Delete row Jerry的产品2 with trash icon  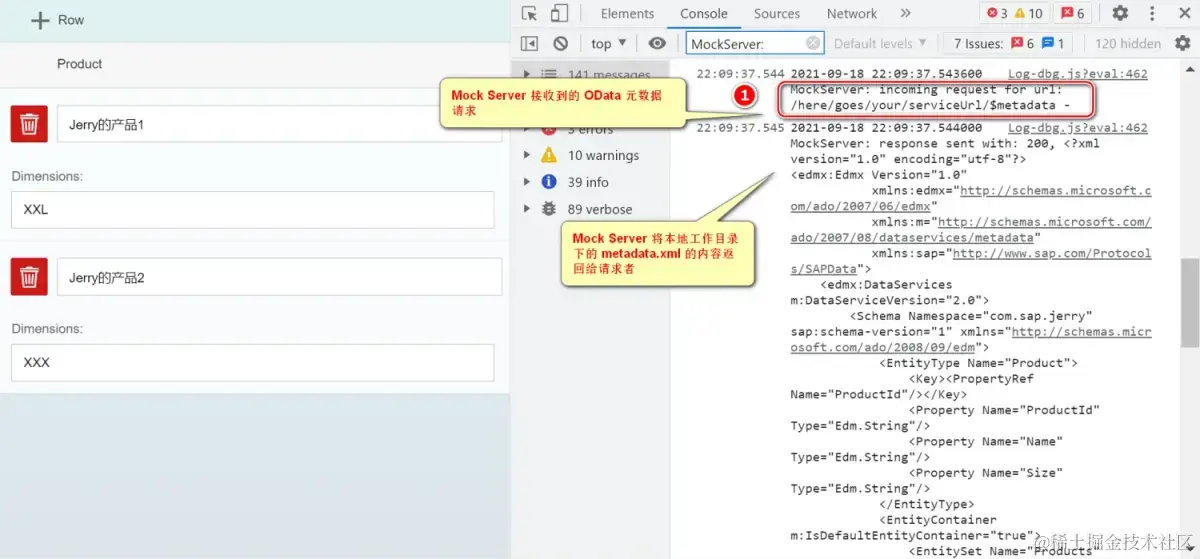[x=30, y=276]
